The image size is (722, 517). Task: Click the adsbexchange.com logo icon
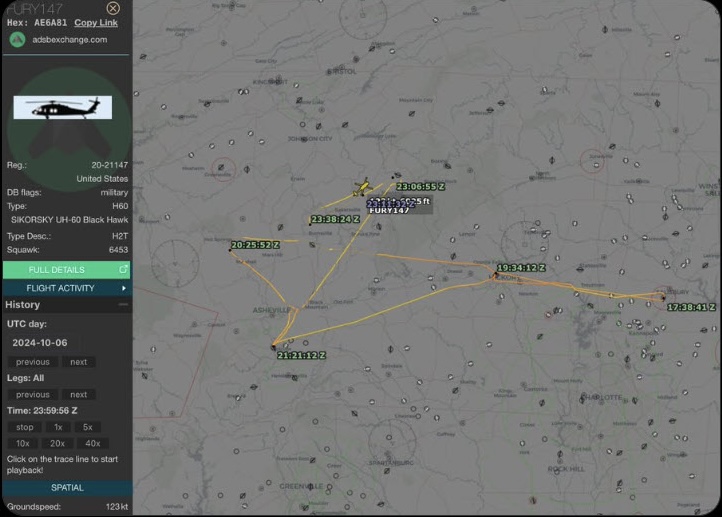pyautogui.click(x=17, y=40)
